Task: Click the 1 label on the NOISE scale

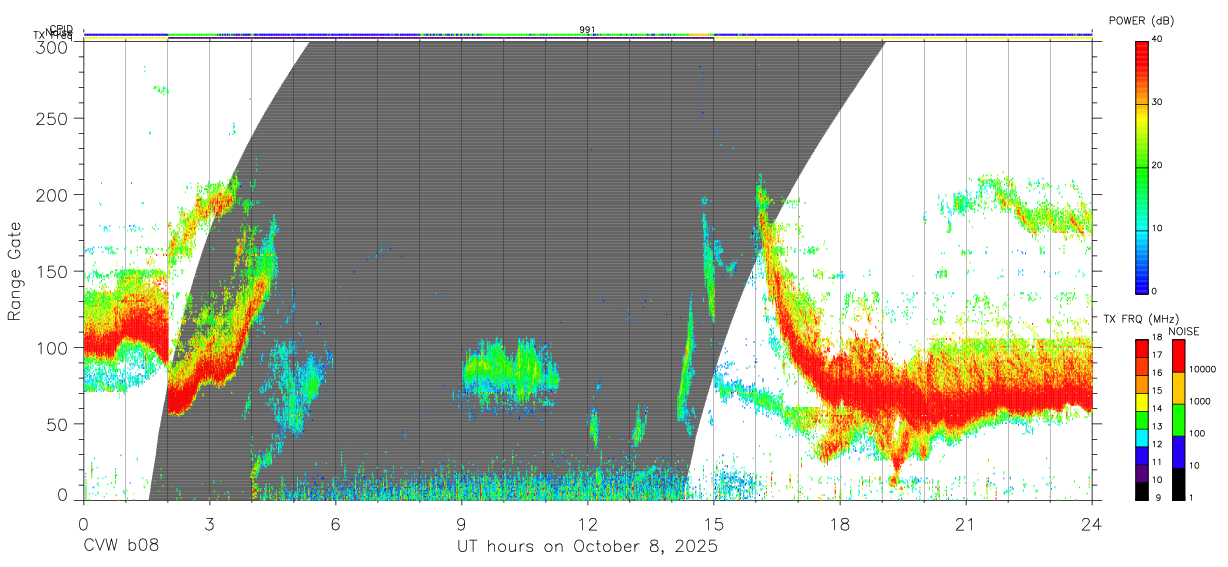Action: [x=1192, y=498]
